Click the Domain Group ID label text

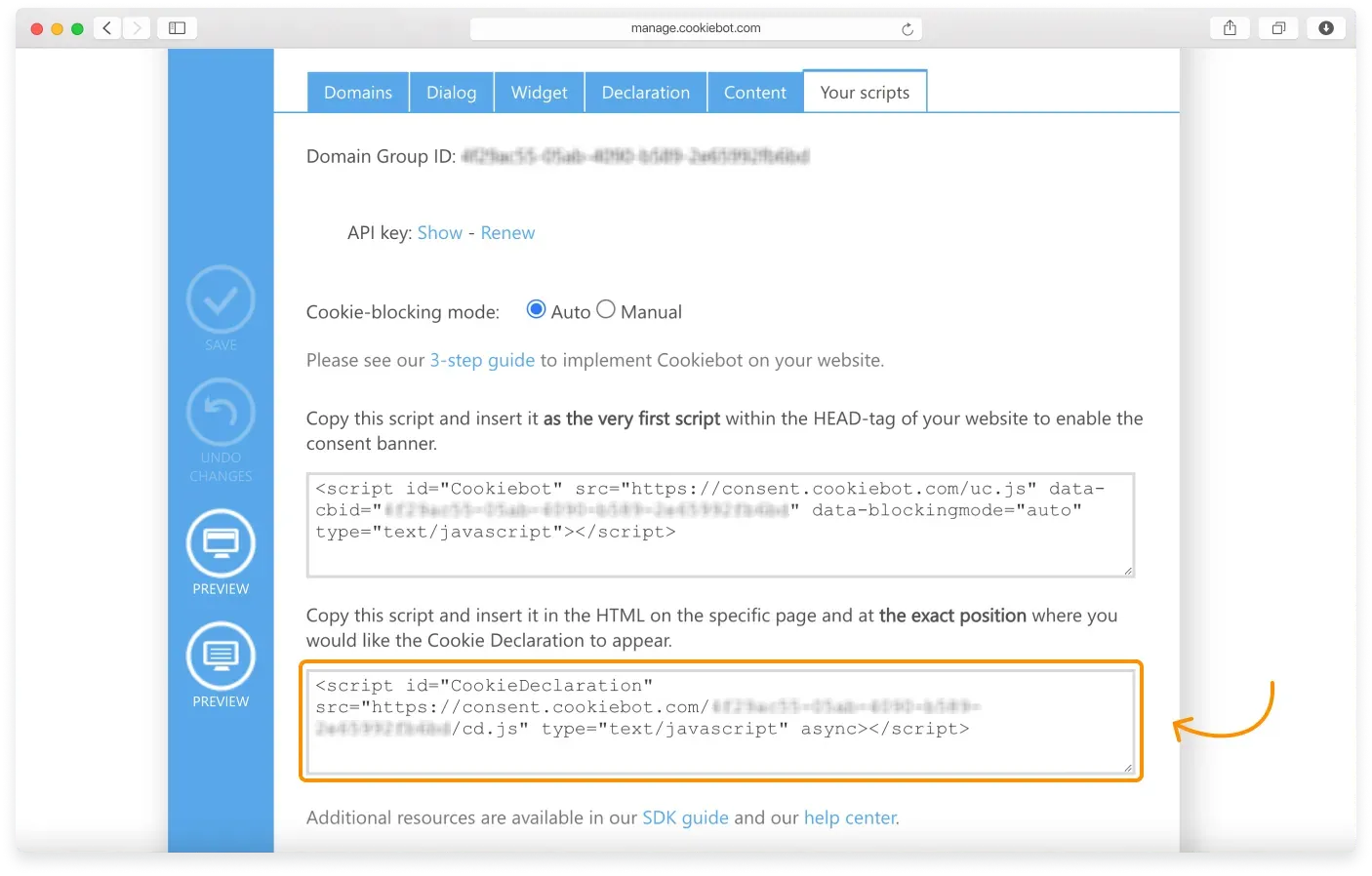(x=381, y=156)
